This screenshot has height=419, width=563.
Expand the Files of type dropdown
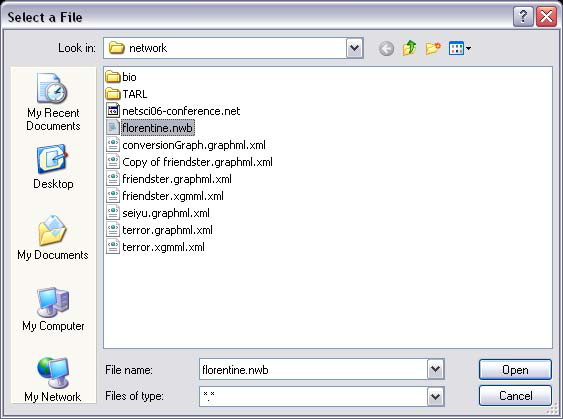point(436,396)
